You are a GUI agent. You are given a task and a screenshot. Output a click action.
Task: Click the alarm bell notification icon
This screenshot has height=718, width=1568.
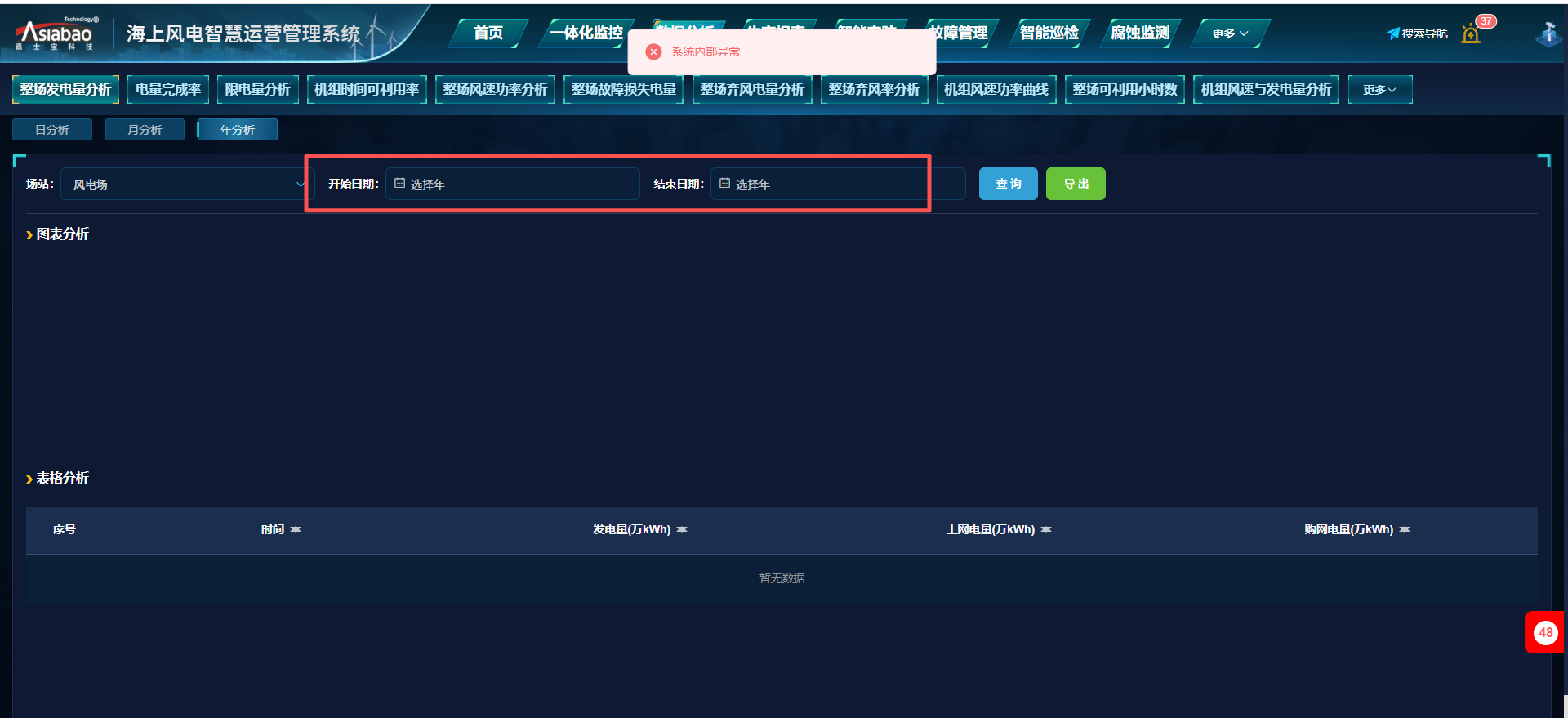pos(1471,34)
